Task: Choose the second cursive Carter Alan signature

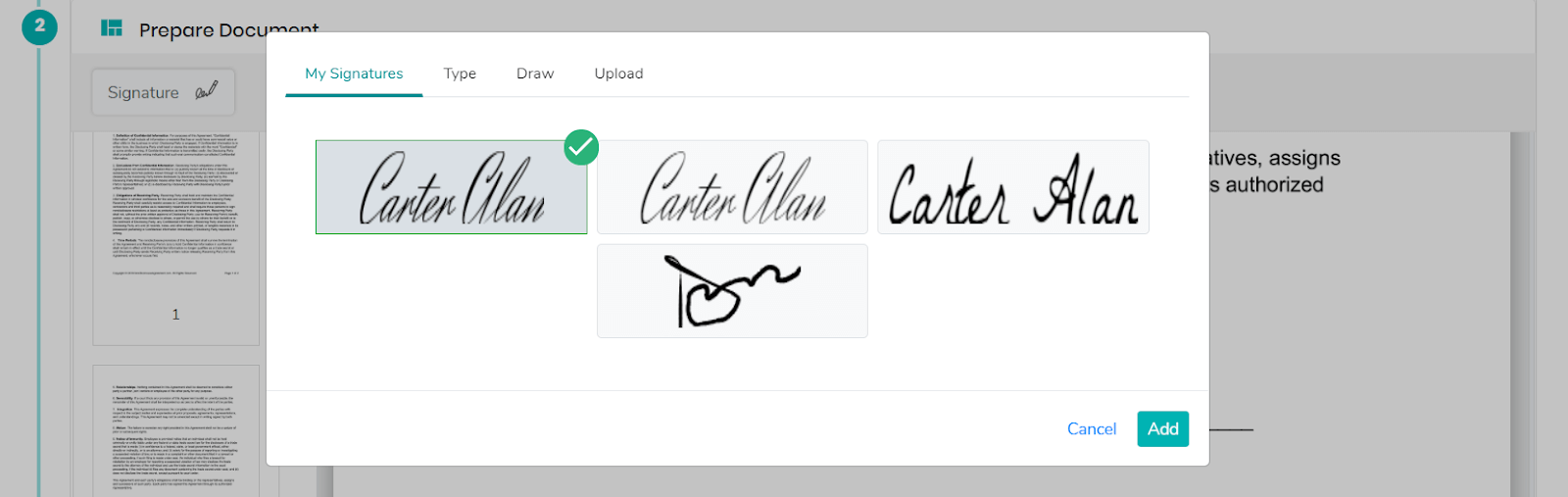Action: tap(732, 187)
